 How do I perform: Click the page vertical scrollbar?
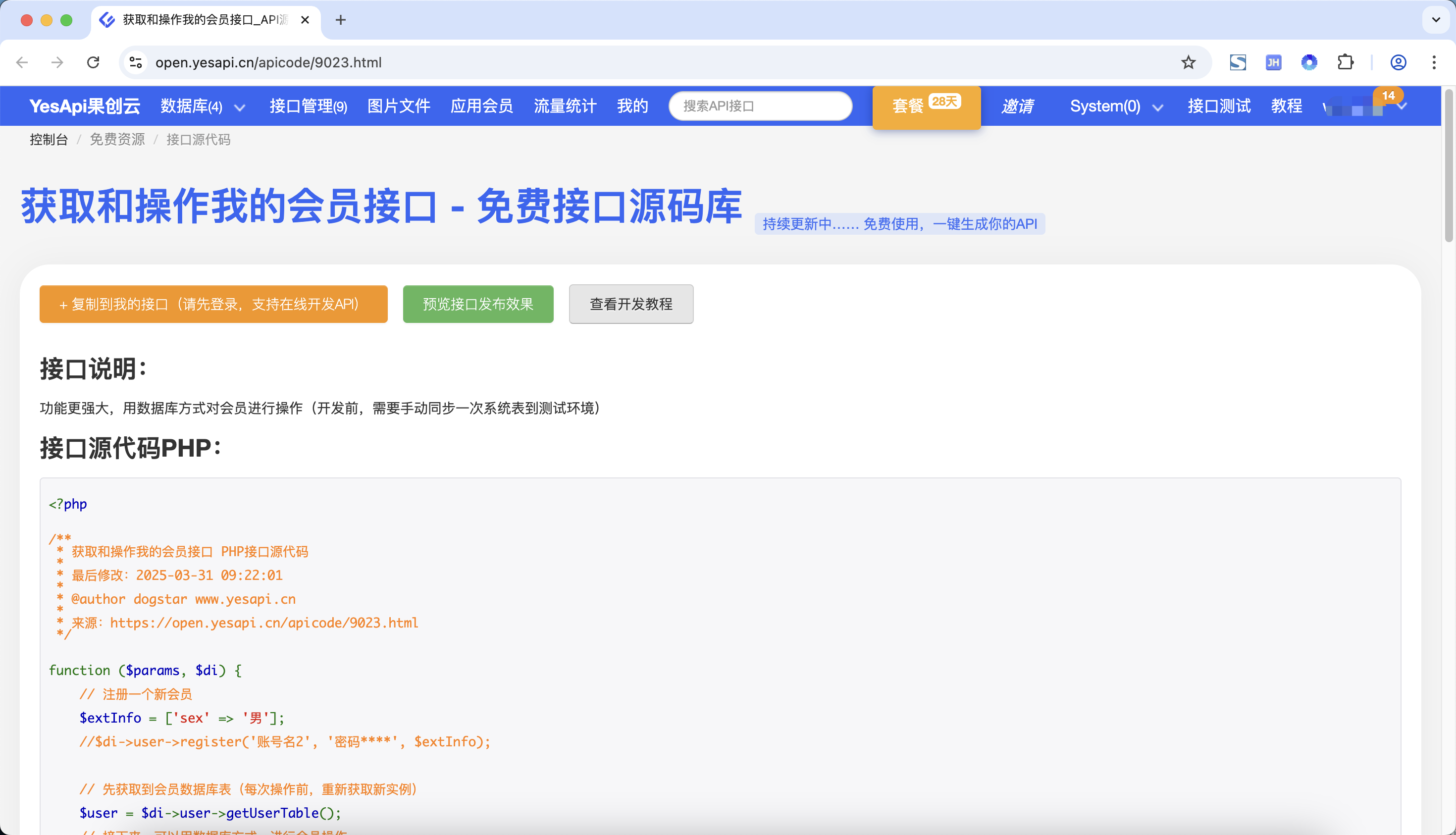point(1449,166)
